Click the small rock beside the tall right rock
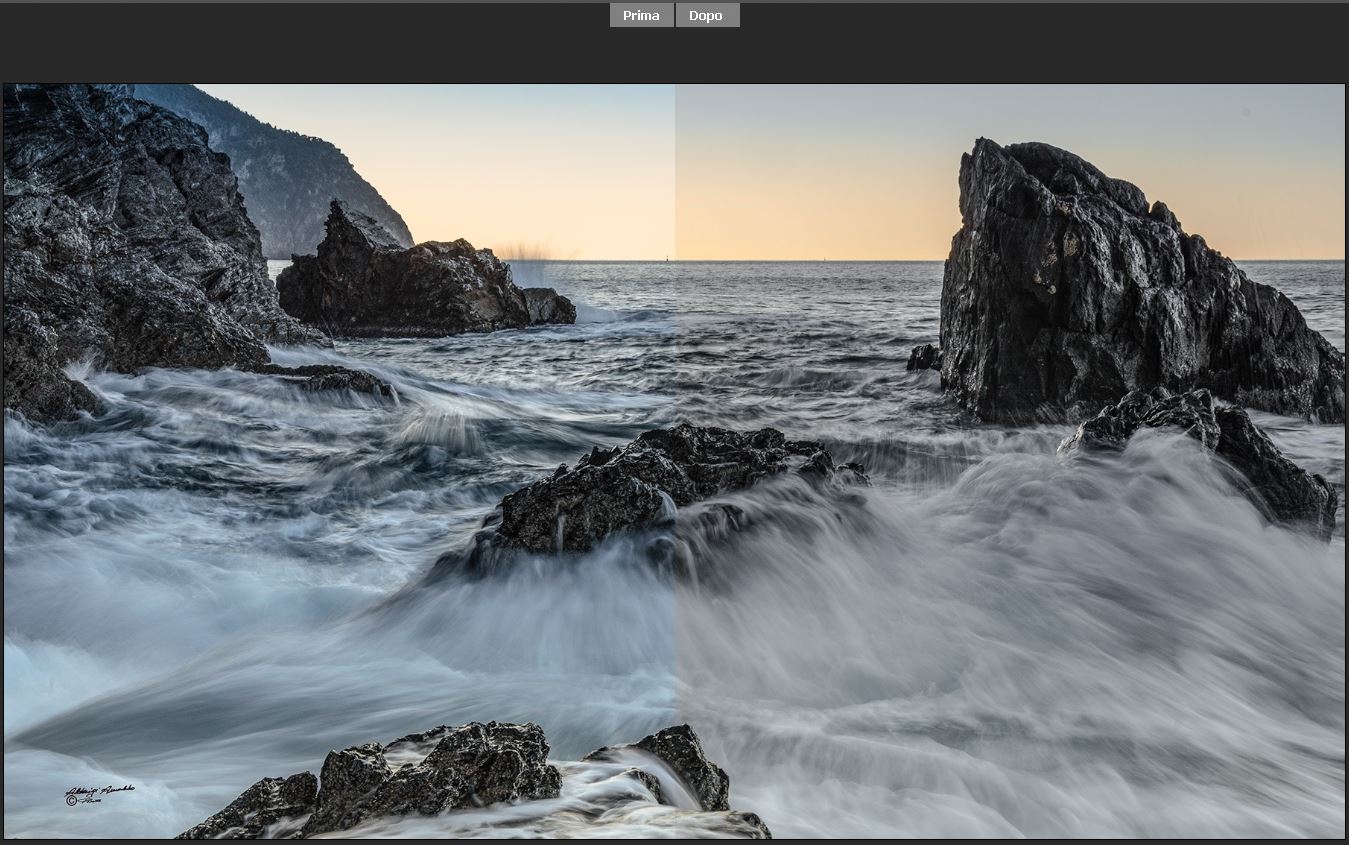This screenshot has width=1349, height=845. point(924,358)
